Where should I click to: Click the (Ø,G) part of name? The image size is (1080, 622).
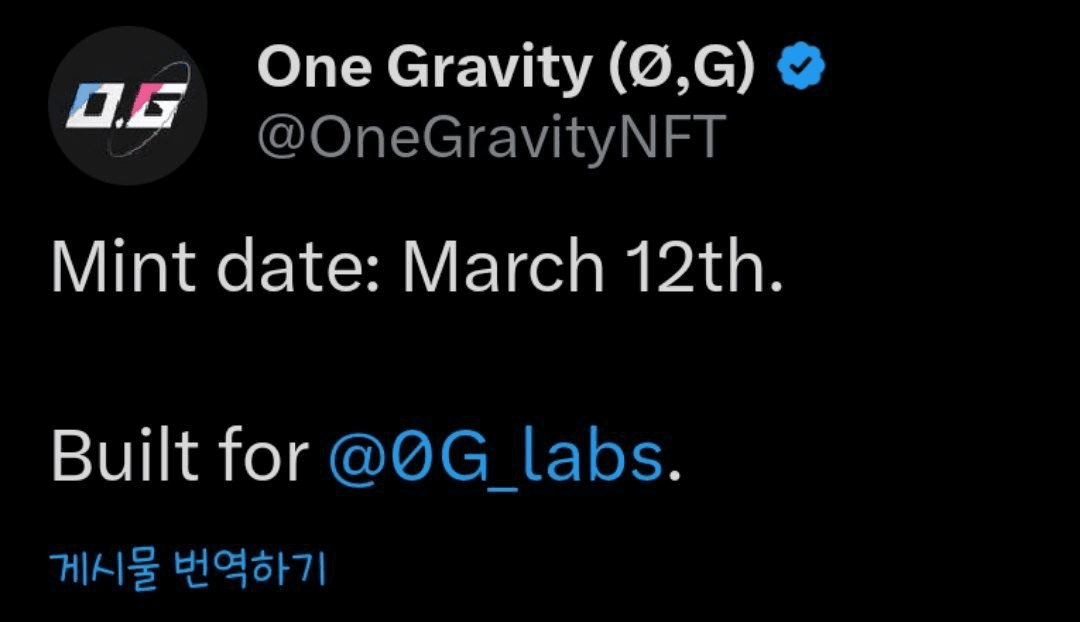point(682,68)
